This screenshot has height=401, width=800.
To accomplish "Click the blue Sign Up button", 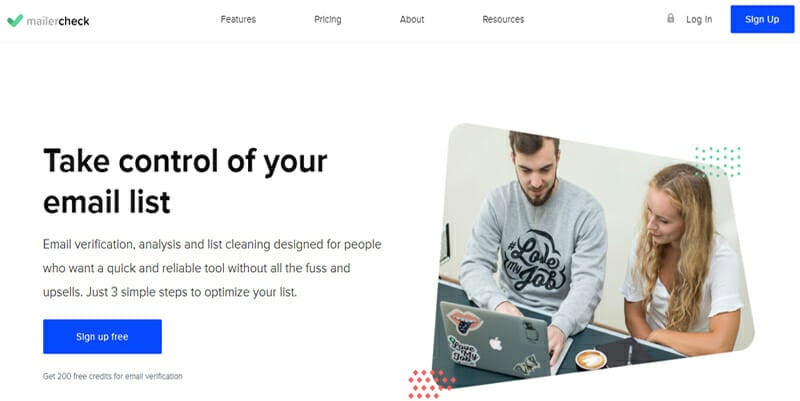I will pyautogui.click(x=762, y=19).
